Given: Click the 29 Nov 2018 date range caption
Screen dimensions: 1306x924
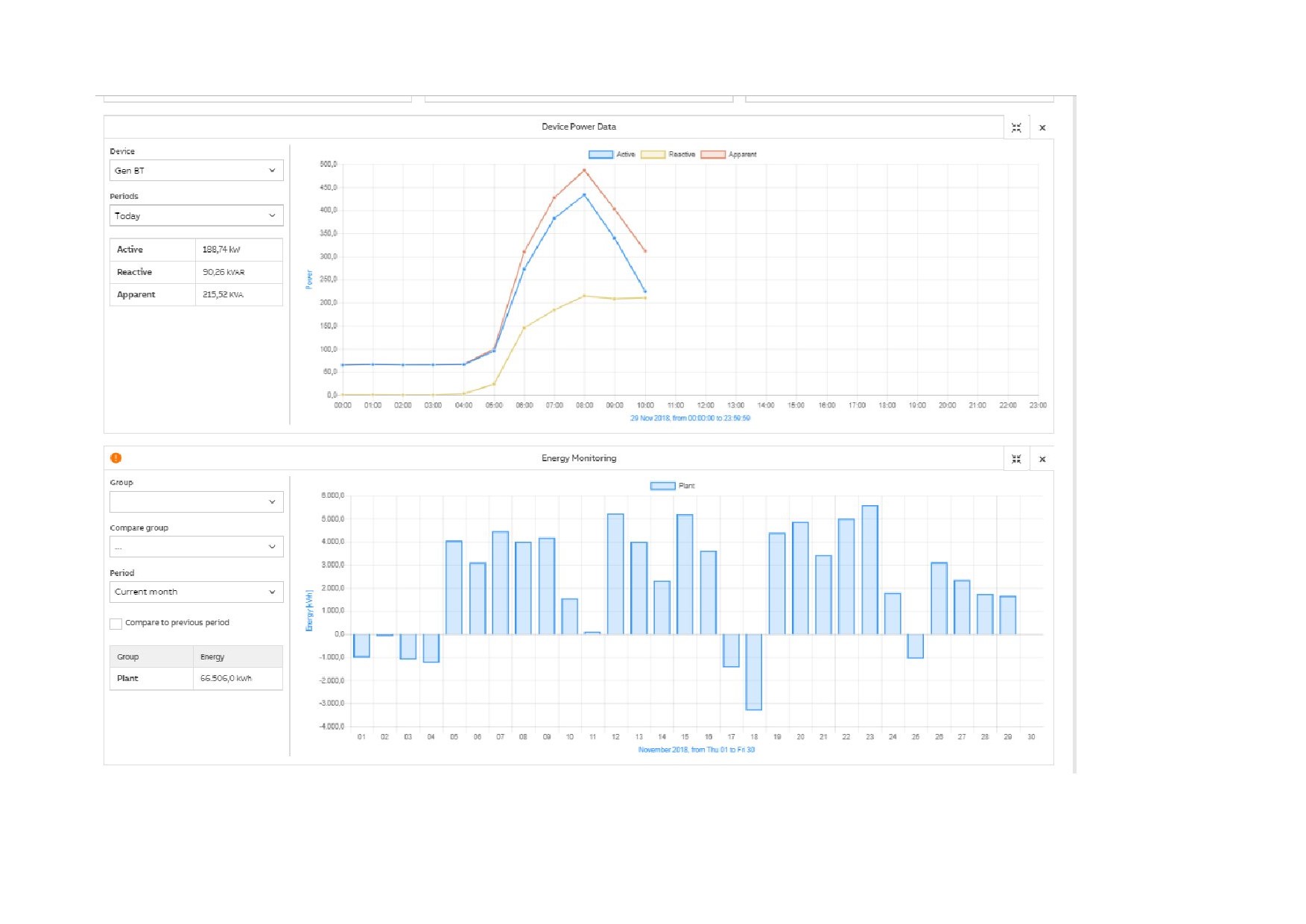Looking at the screenshot, I should tap(691, 418).
